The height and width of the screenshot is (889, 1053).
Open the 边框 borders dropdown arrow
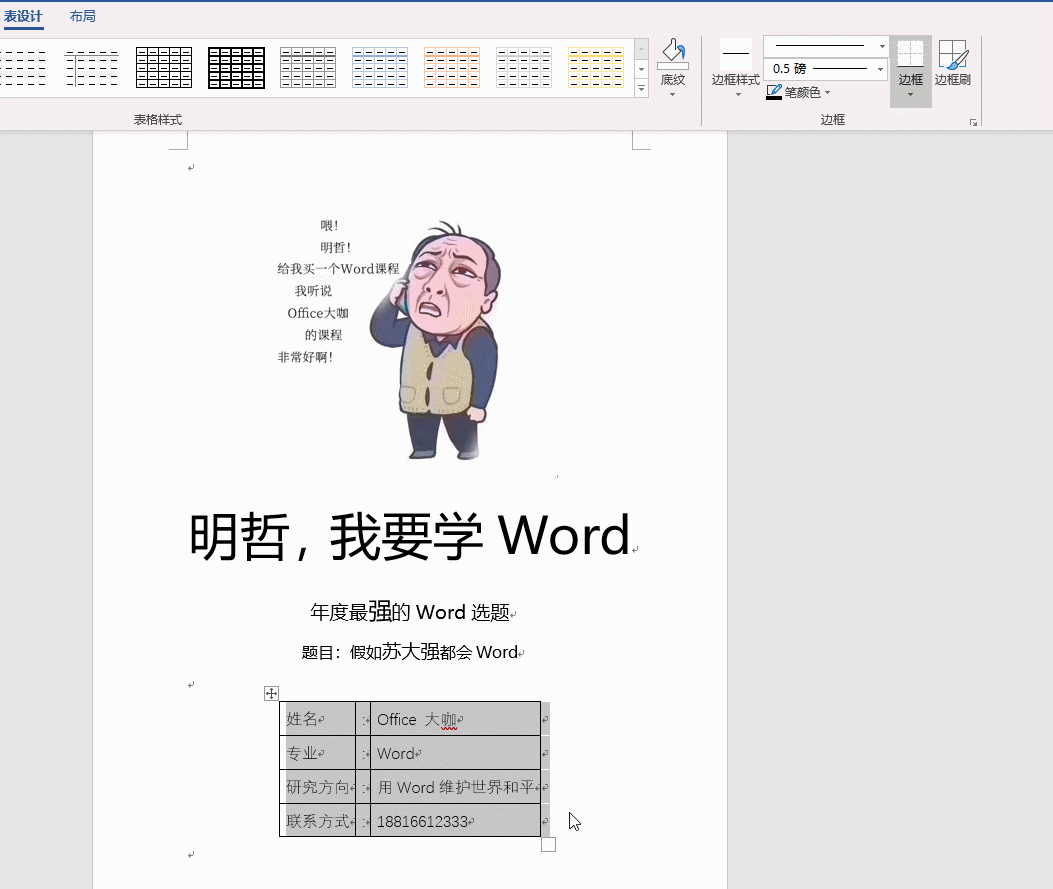point(911,95)
